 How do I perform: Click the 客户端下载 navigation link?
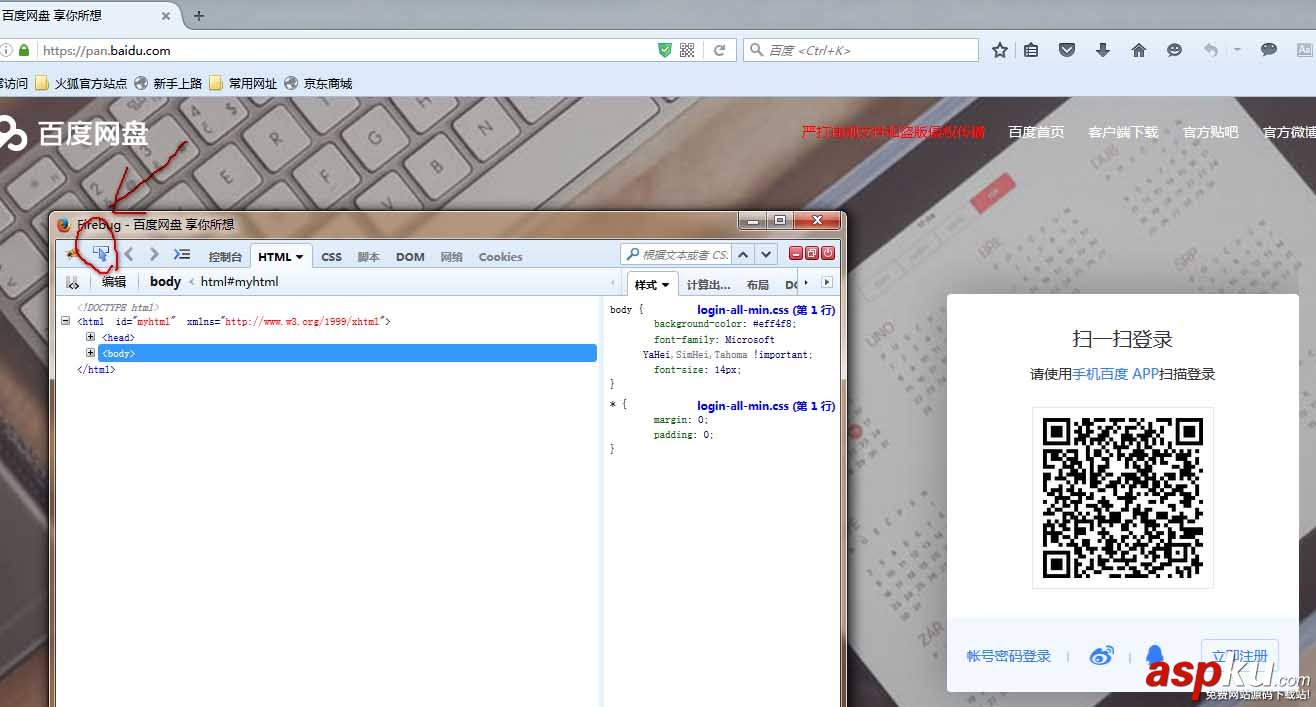[1122, 131]
